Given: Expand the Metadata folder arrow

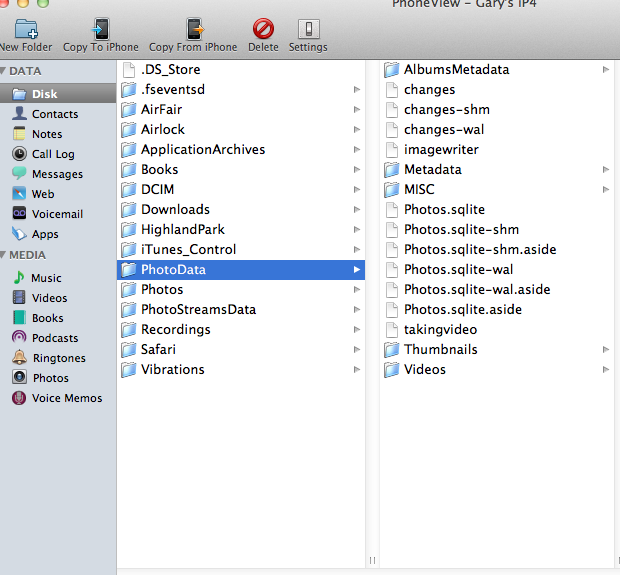Looking at the screenshot, I should click(605, 170).
